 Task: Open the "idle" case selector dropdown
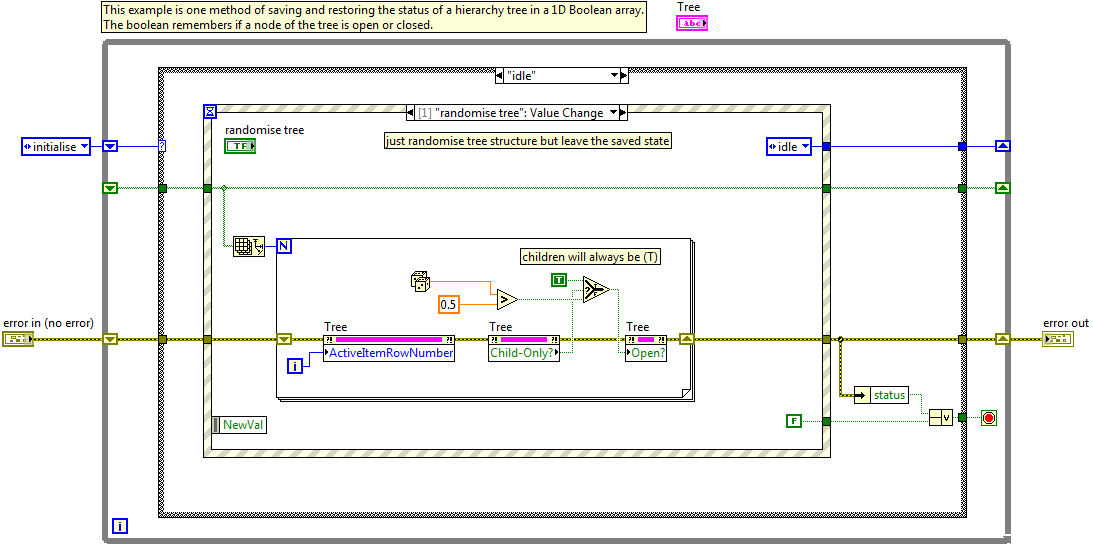pyautogui.click(x=616, y=76)
